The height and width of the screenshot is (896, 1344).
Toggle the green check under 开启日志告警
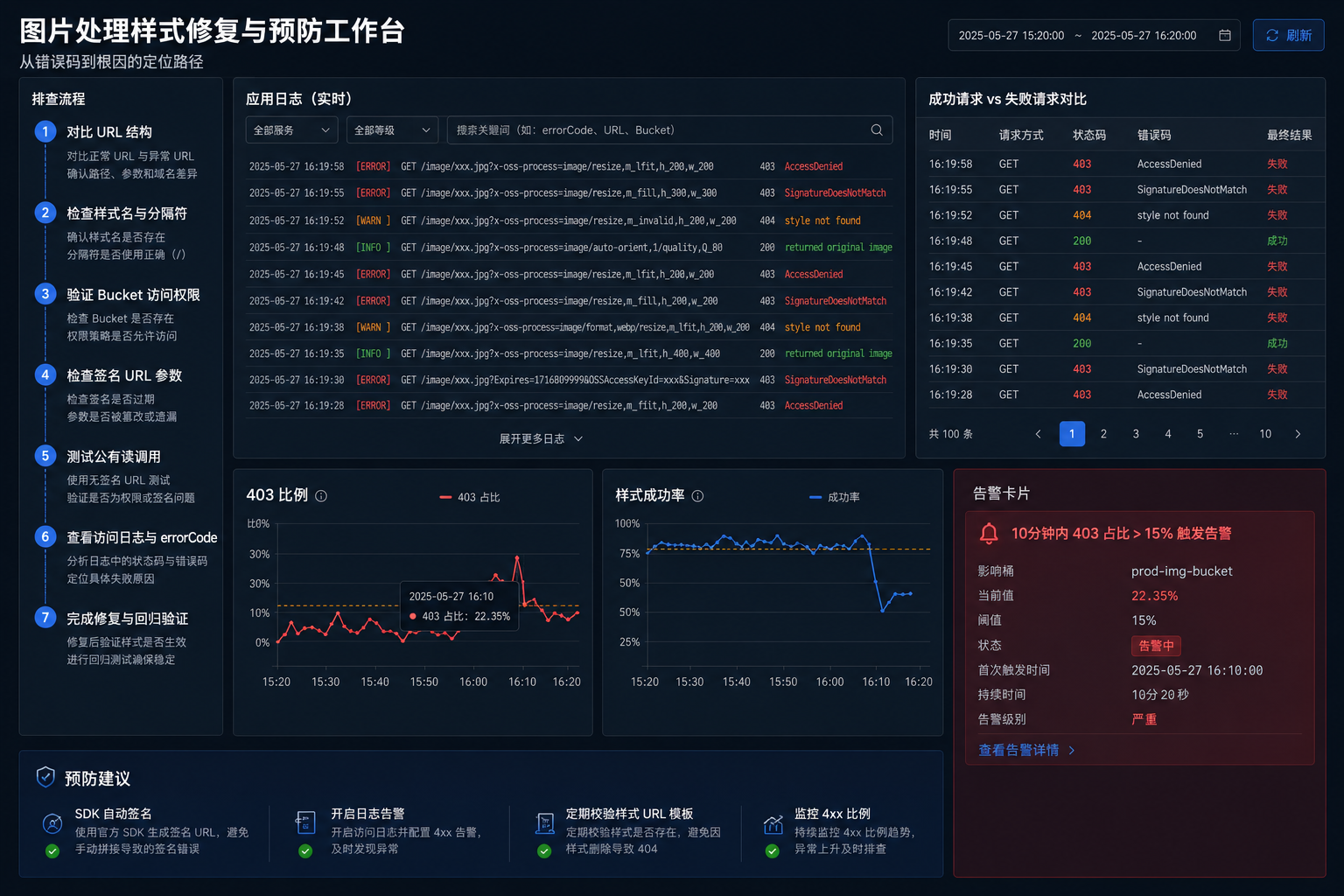click(x=305, y=850)
